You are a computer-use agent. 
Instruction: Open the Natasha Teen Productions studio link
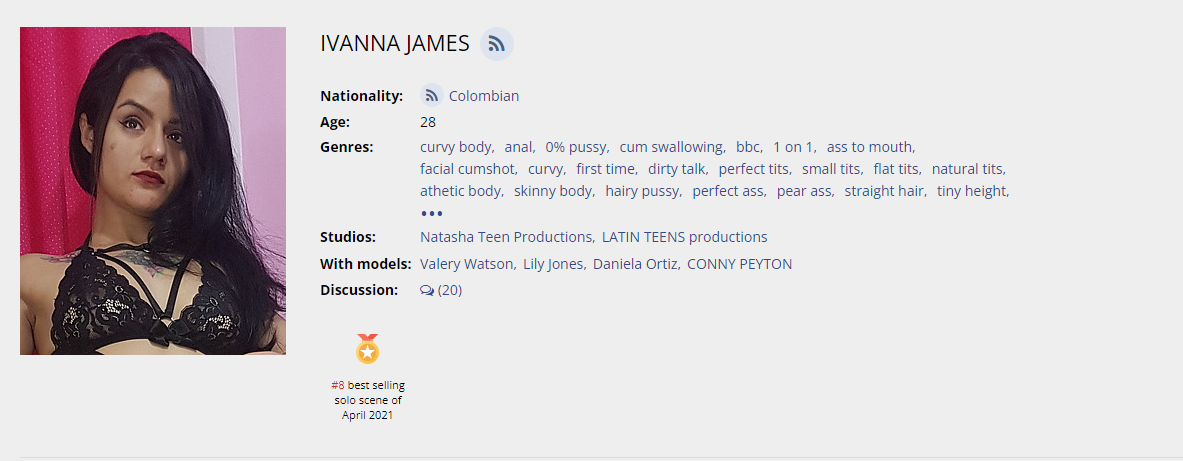pyautogui.click(x=506, y=237)
